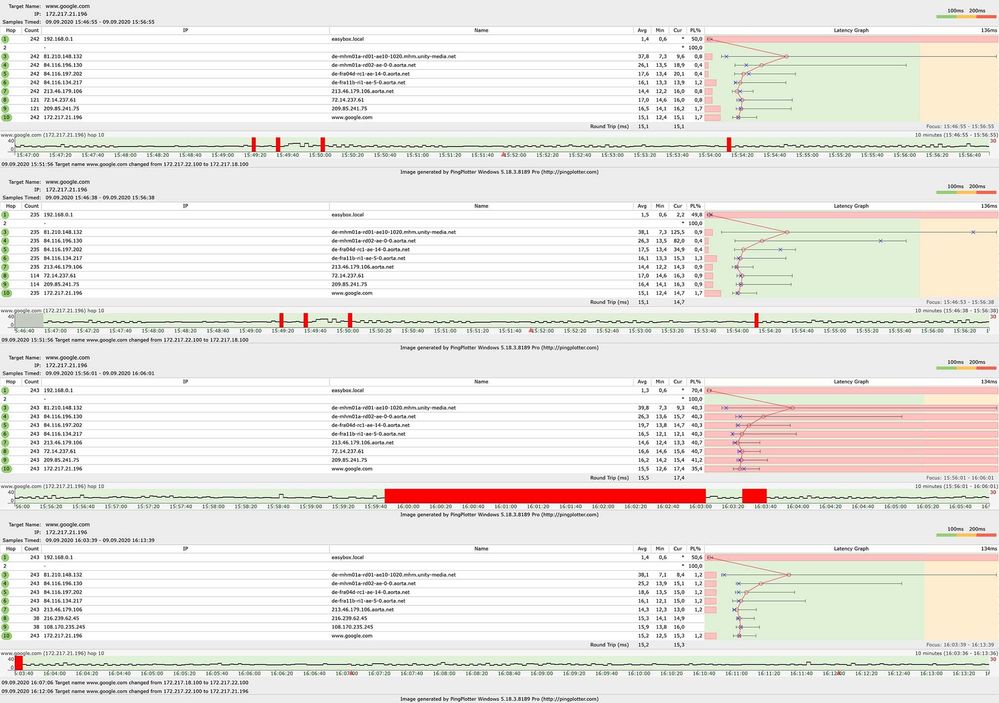The image size is (999, 703).
Task: Select hop 9 circle in 15:46:55 report
Action: click(5, 109)
